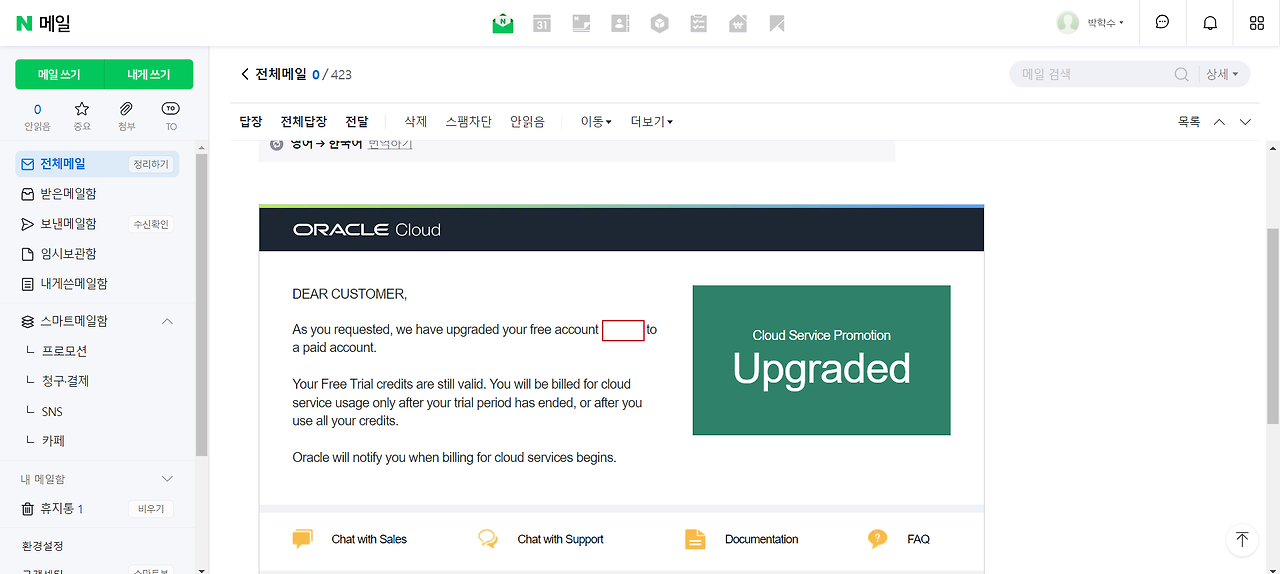Image resolution: width=1280 pixels, height=574 pixels.
Task: Open the Naver Calendar icon
Action: [x=542, y=23]
